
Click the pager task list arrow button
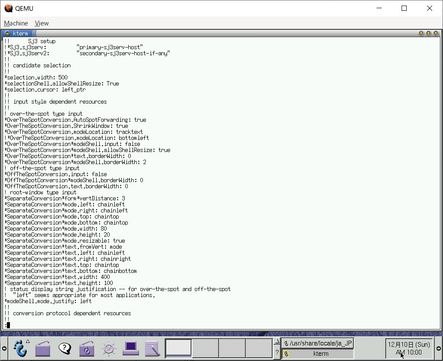coord(277,342)
